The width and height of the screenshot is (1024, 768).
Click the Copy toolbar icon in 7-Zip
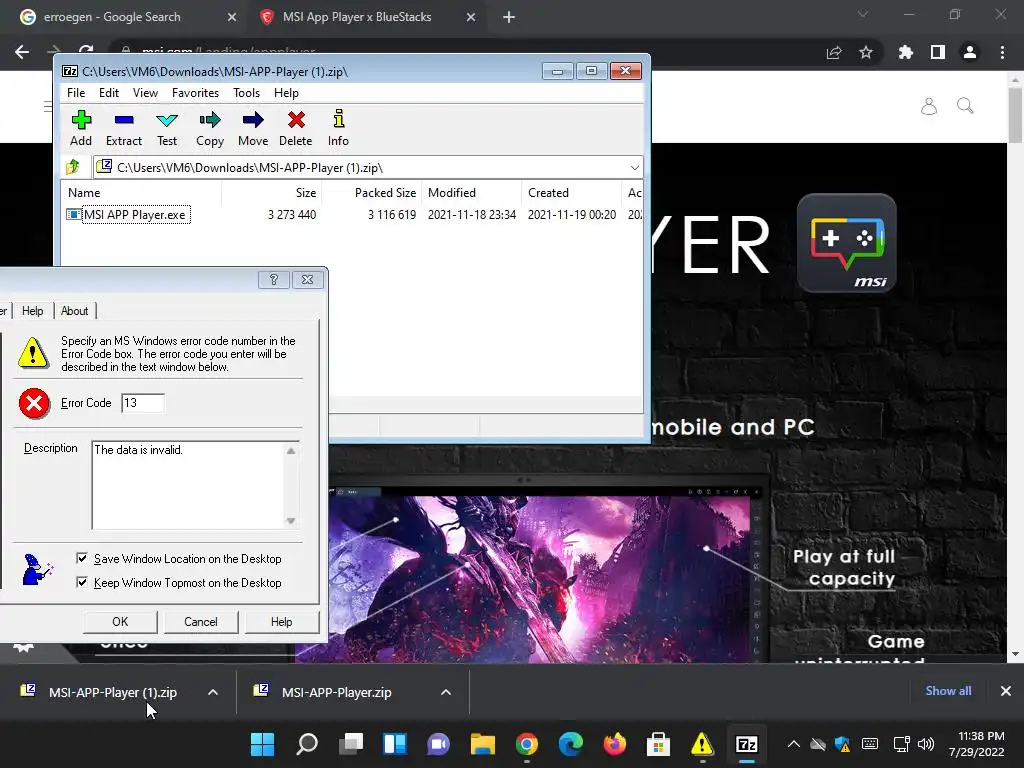[210, 128]
